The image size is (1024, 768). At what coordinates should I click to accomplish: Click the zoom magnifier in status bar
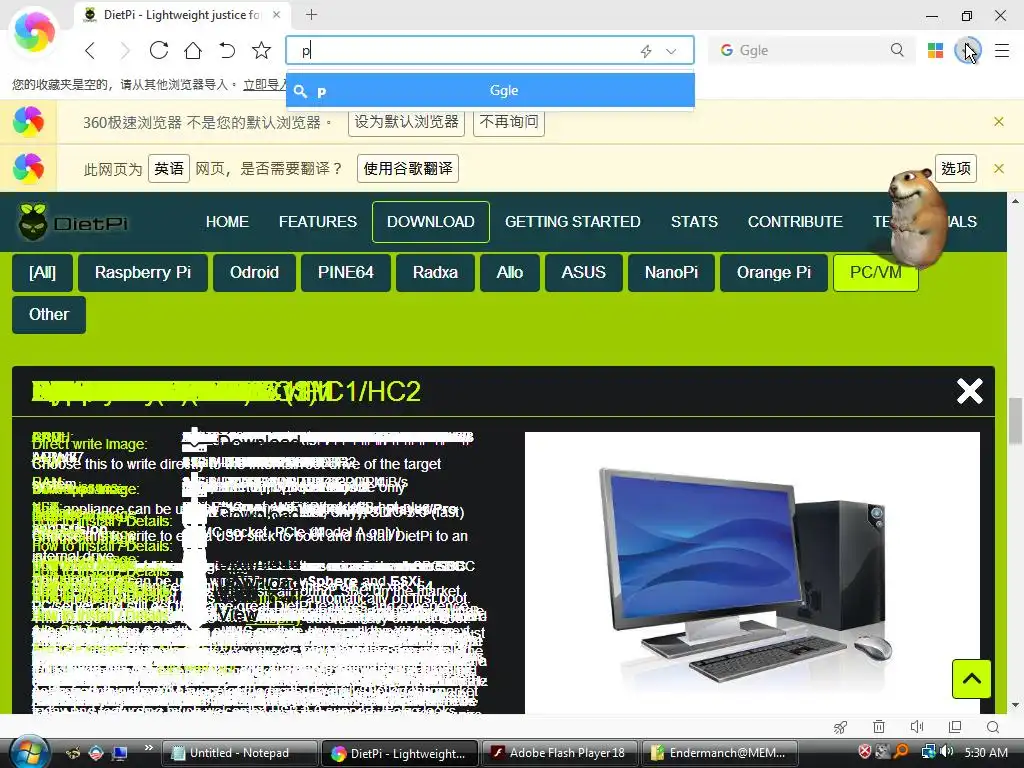point(993,727)
